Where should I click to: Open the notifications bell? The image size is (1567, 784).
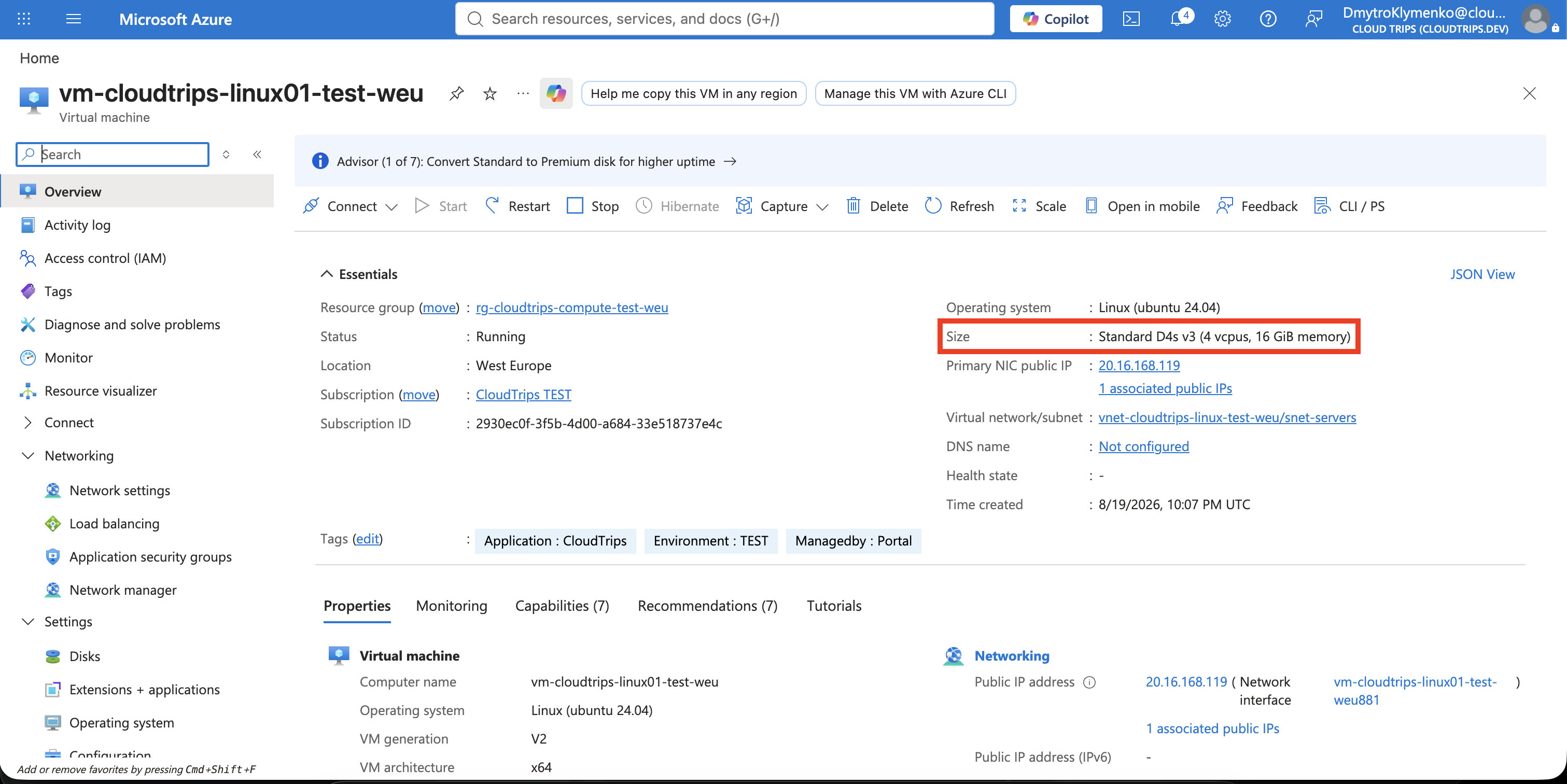pos(1179,18)
